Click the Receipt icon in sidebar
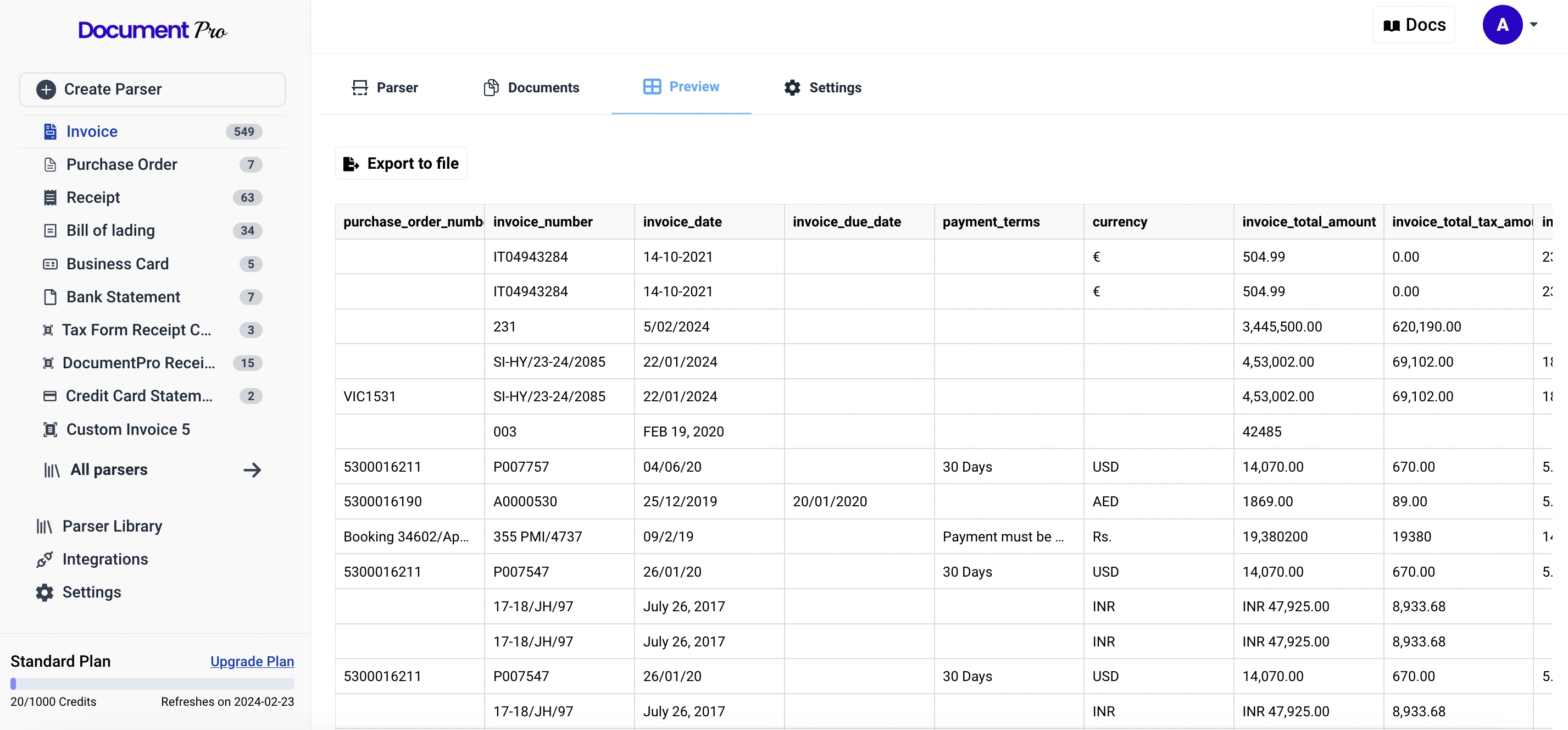This screenshot has width=1568, height=730. pyautogui.click(x=50, y=197)
